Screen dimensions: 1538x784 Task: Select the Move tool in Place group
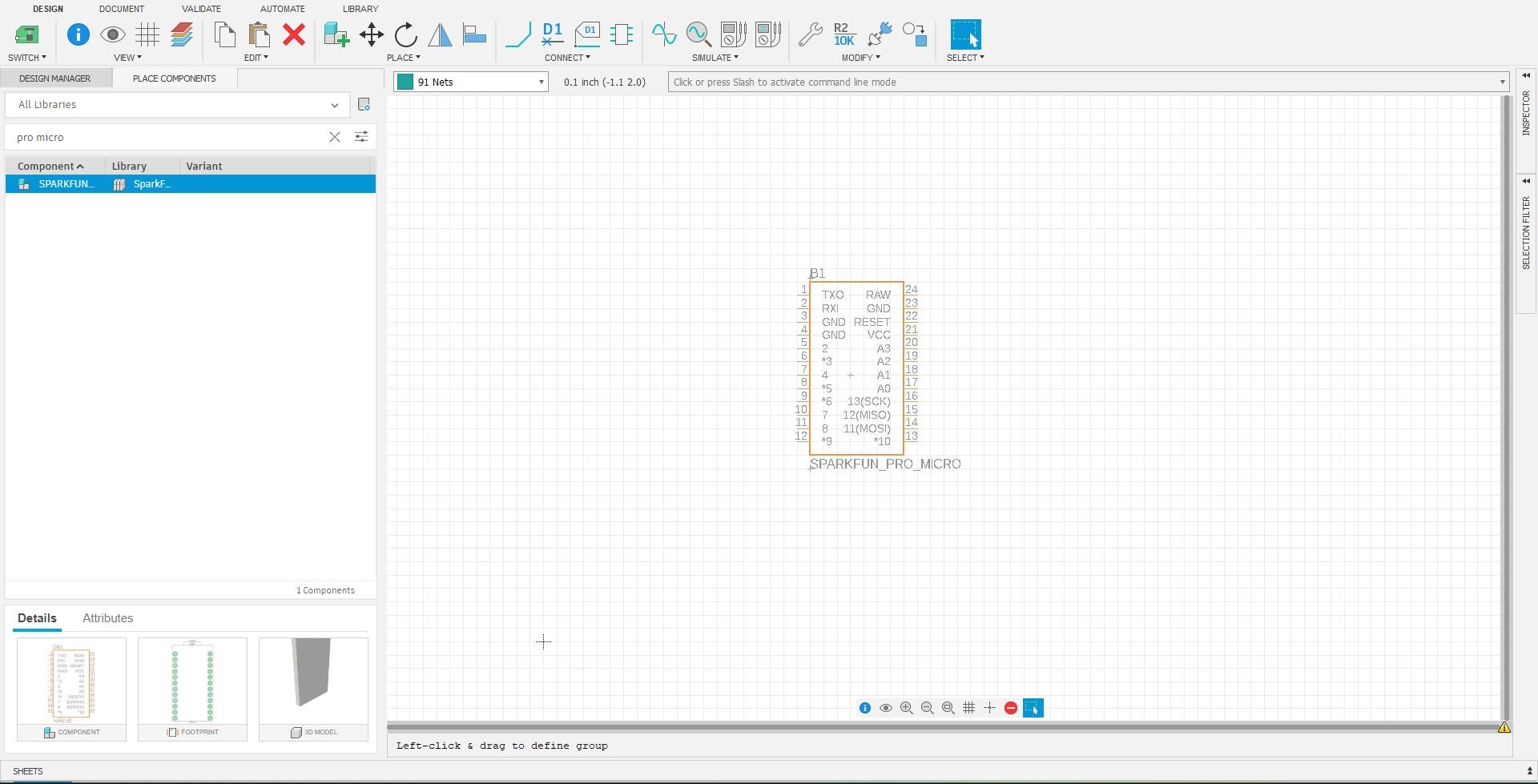[371, 35]
